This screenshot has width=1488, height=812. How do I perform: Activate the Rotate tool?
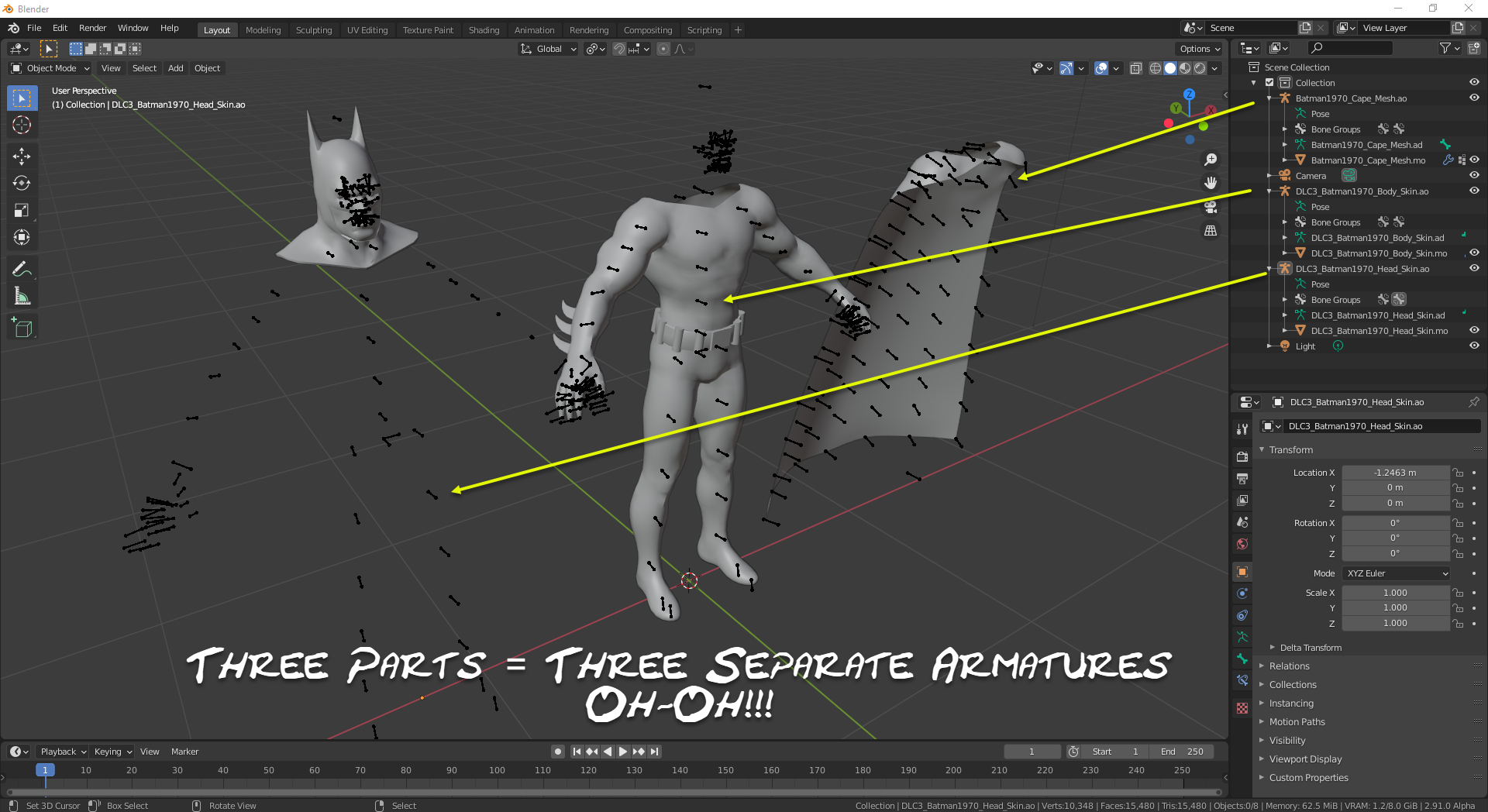point(22,184)
